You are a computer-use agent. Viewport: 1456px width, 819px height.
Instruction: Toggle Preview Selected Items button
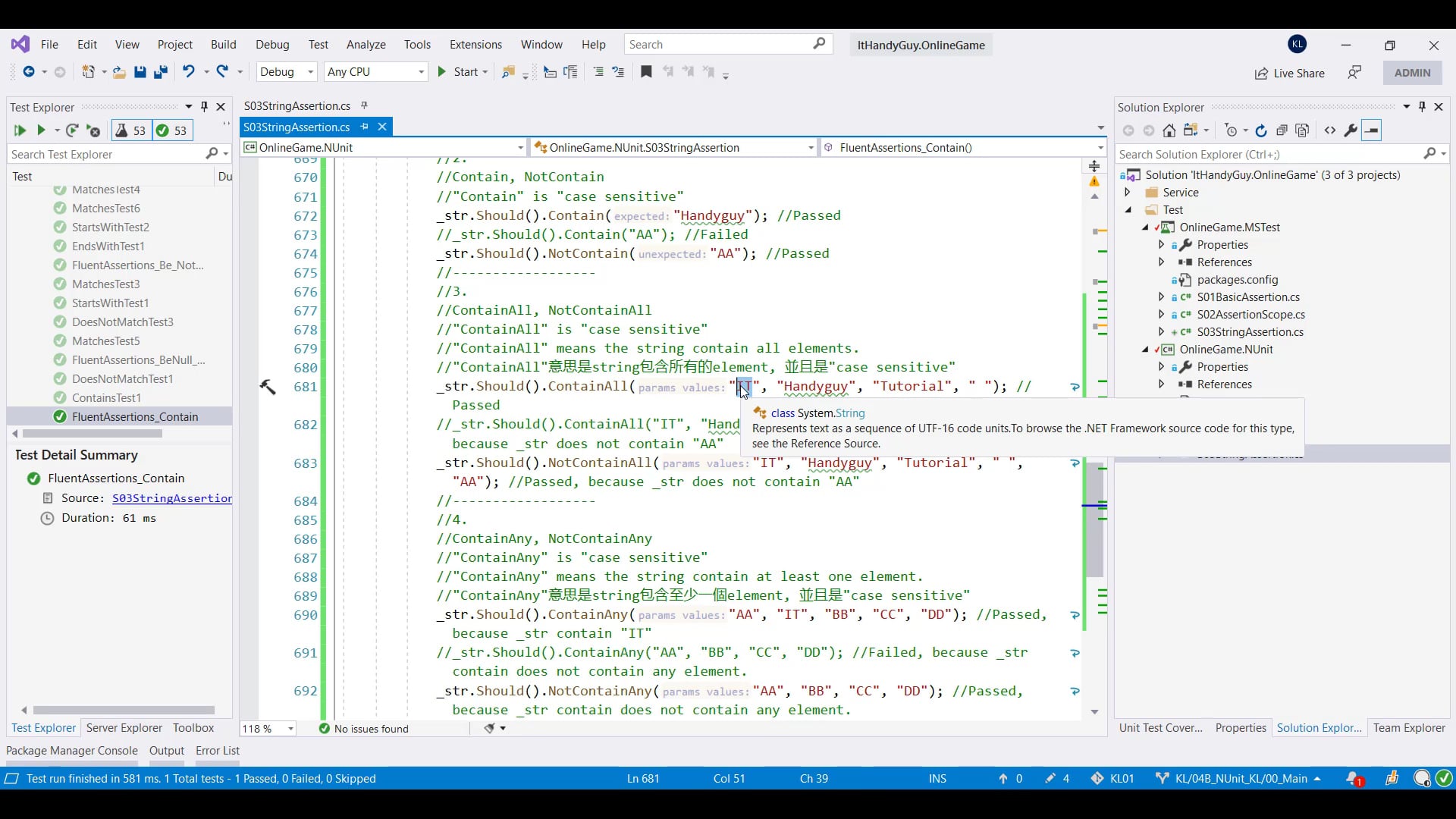tap(1372, 130)
